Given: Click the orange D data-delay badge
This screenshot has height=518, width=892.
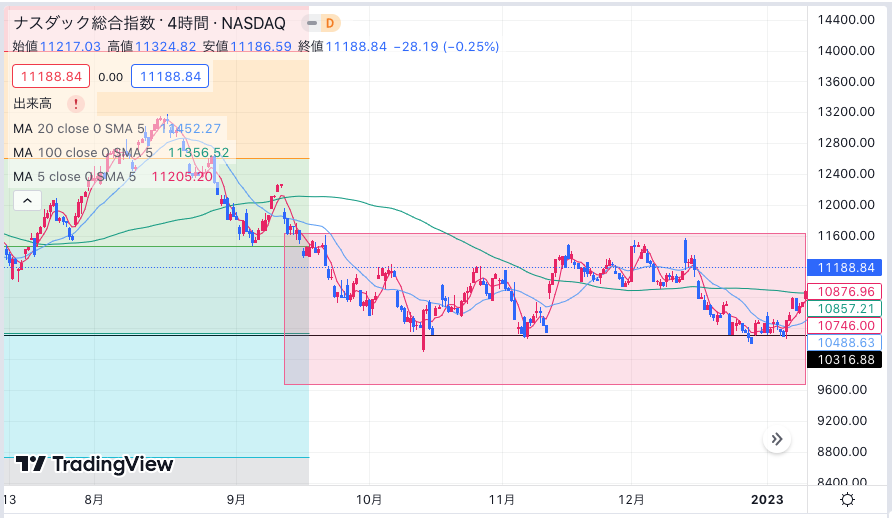Looking at the screenshot, I should coord(330,23).
